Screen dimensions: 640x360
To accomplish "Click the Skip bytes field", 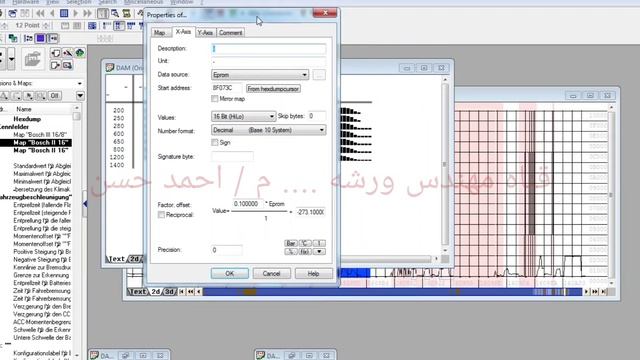I will [x=317, y=116].
